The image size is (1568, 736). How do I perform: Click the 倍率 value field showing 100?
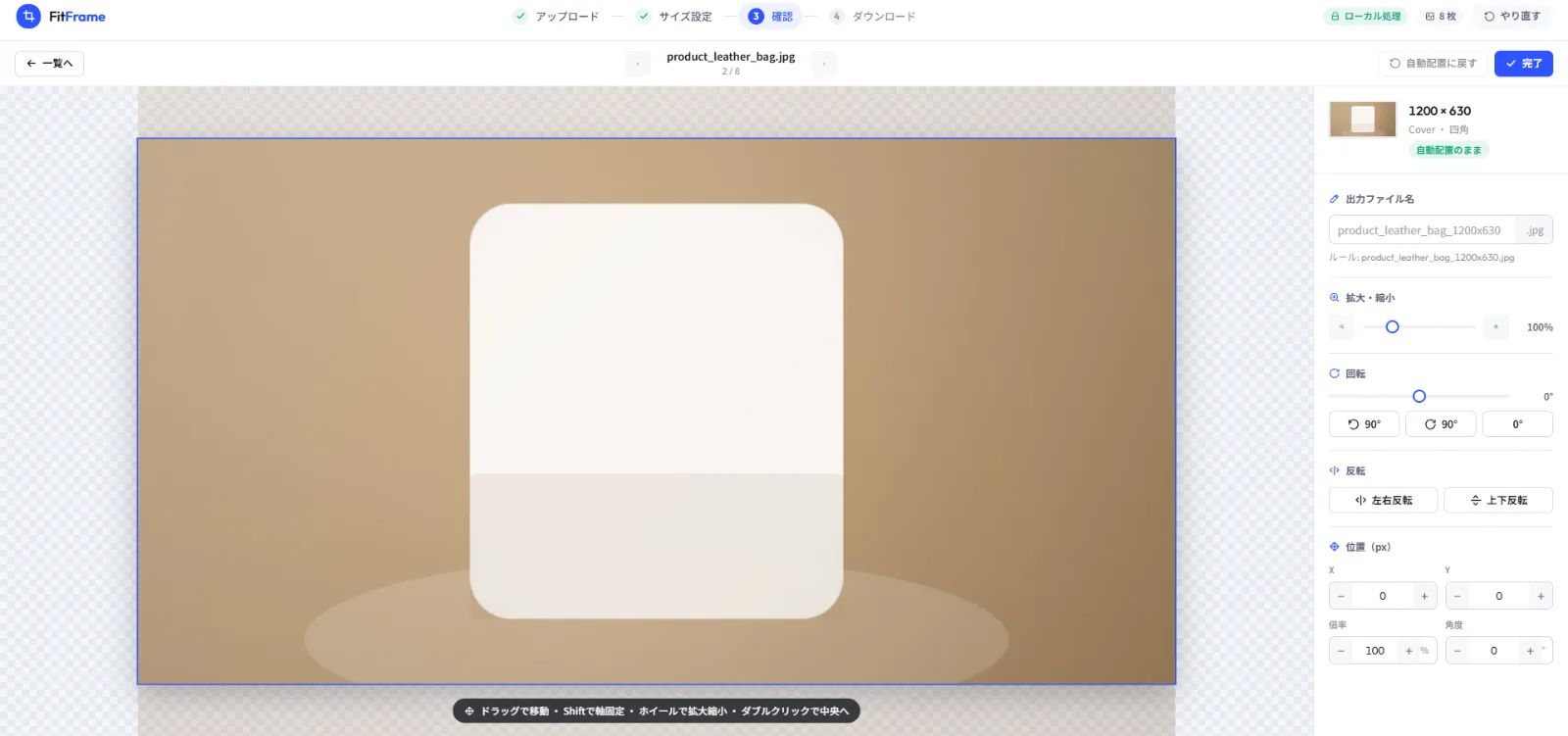pyautogui.click(x=1375, y=651)
